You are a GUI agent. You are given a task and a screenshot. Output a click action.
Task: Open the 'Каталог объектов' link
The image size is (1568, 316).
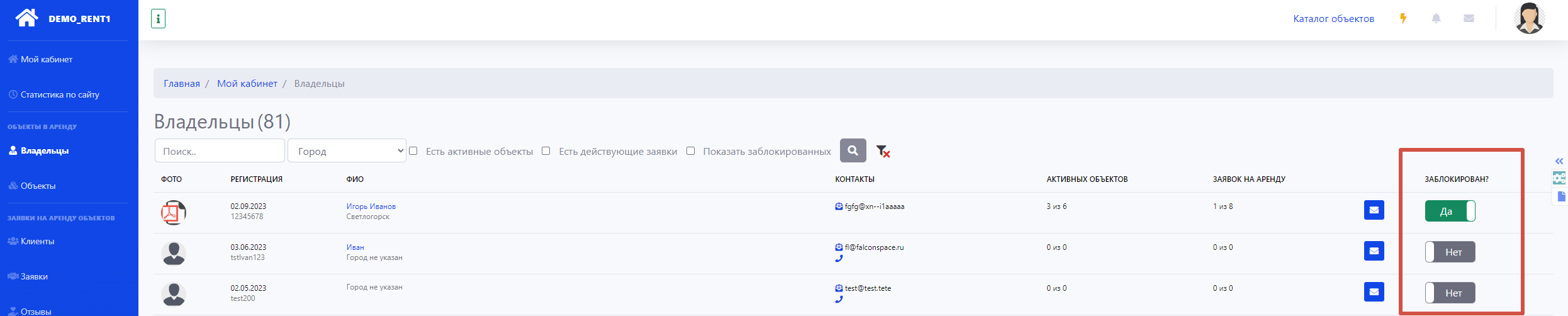coord(1333,19)
